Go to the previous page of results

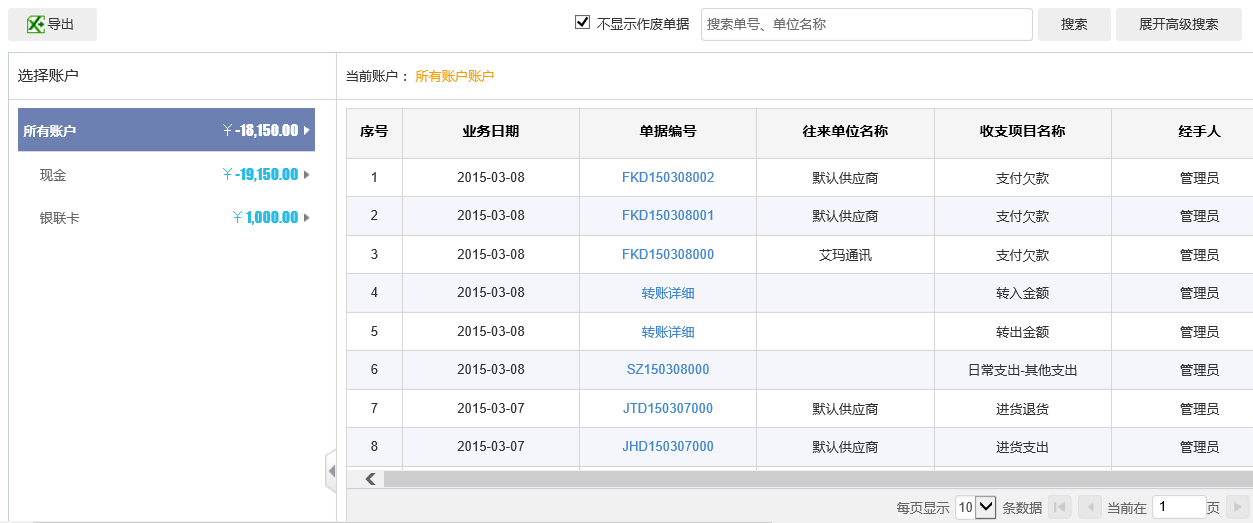tap(1089, 507)
